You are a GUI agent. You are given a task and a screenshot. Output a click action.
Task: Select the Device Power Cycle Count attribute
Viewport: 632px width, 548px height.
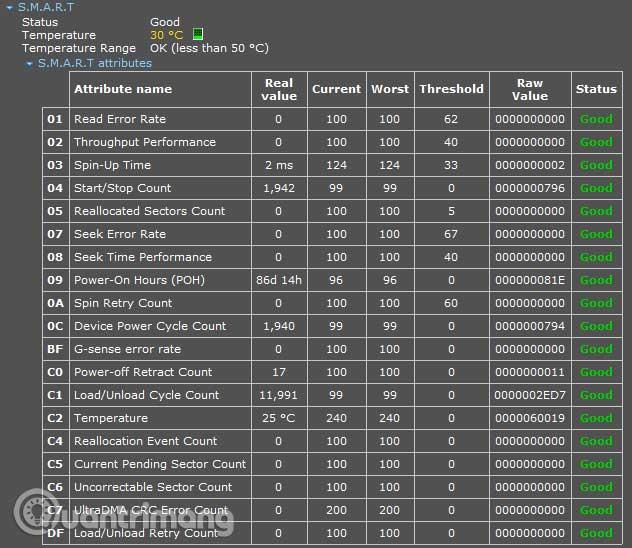(150, 326)
